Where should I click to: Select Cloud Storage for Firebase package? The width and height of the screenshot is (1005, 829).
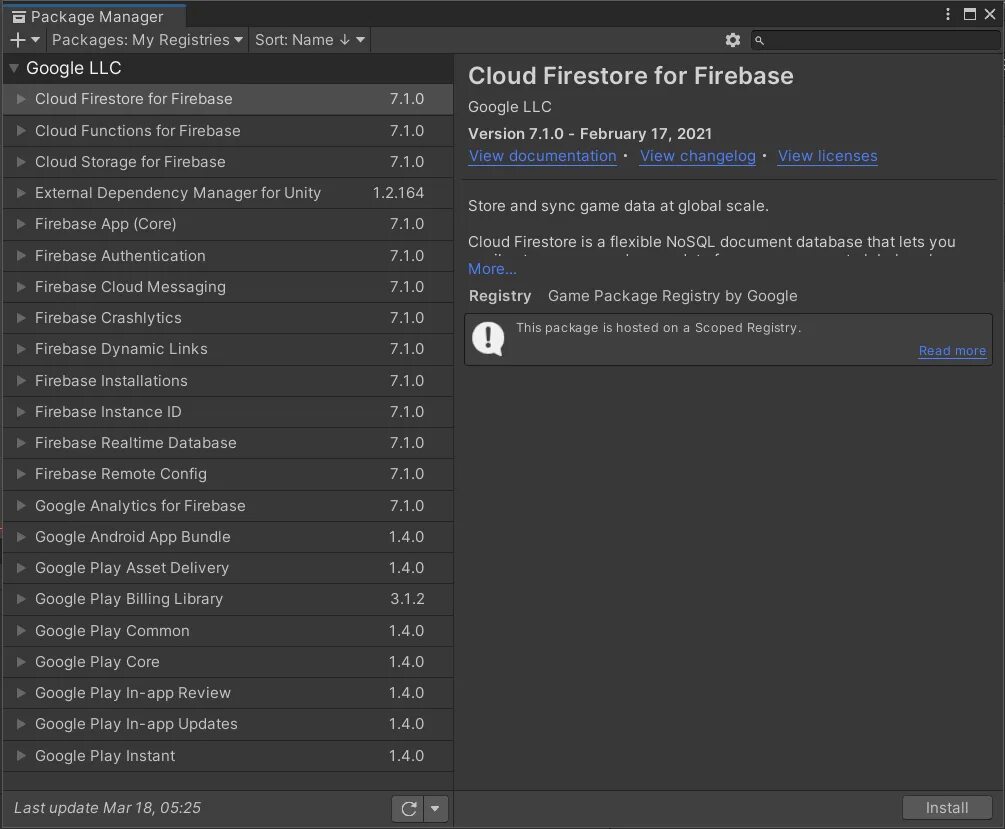coord(228,162)
